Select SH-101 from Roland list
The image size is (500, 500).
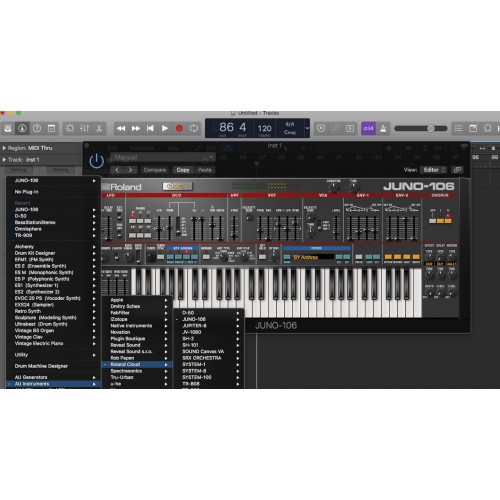(x=209, y=345)
